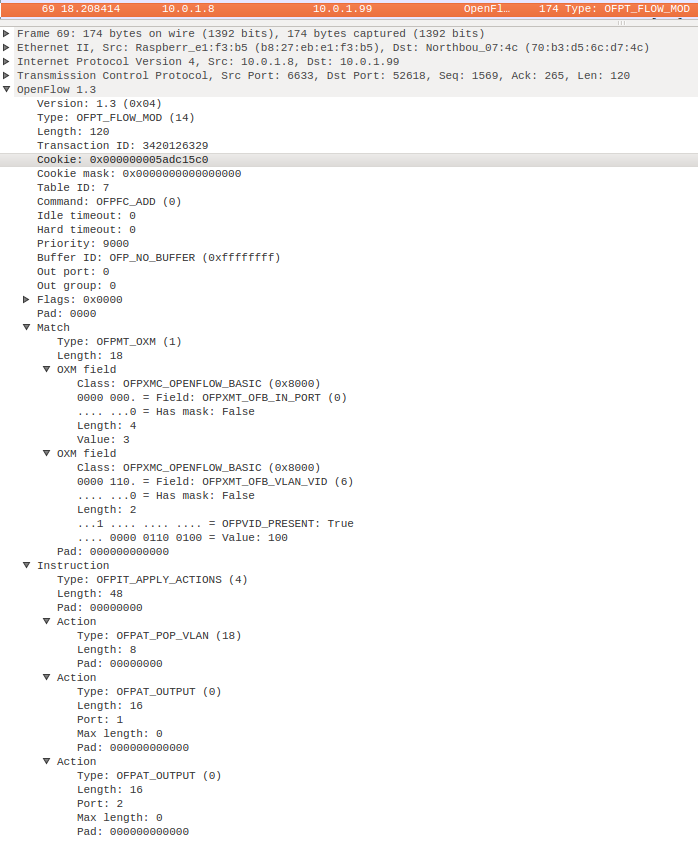Expand the Flags: 0x0000 field
The width and height of the screenshot is (698, 842).
coord(27,299)
